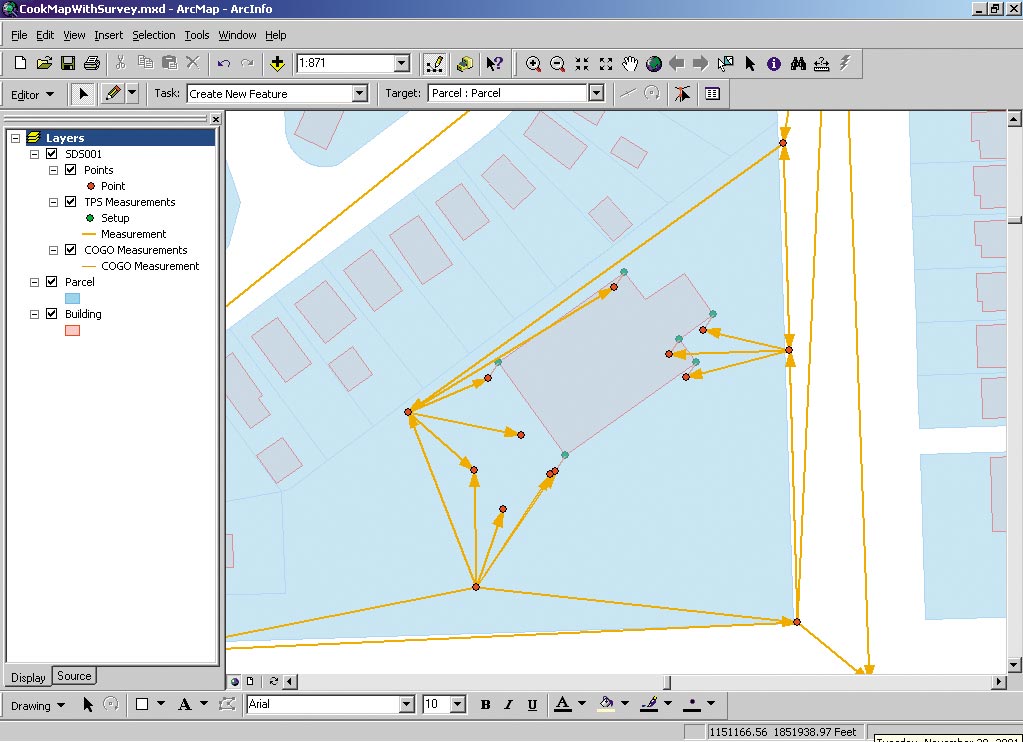Collapse the SDS001 group layer
The height and width of the screenshot is (742, 1023).
coord(34,154)
